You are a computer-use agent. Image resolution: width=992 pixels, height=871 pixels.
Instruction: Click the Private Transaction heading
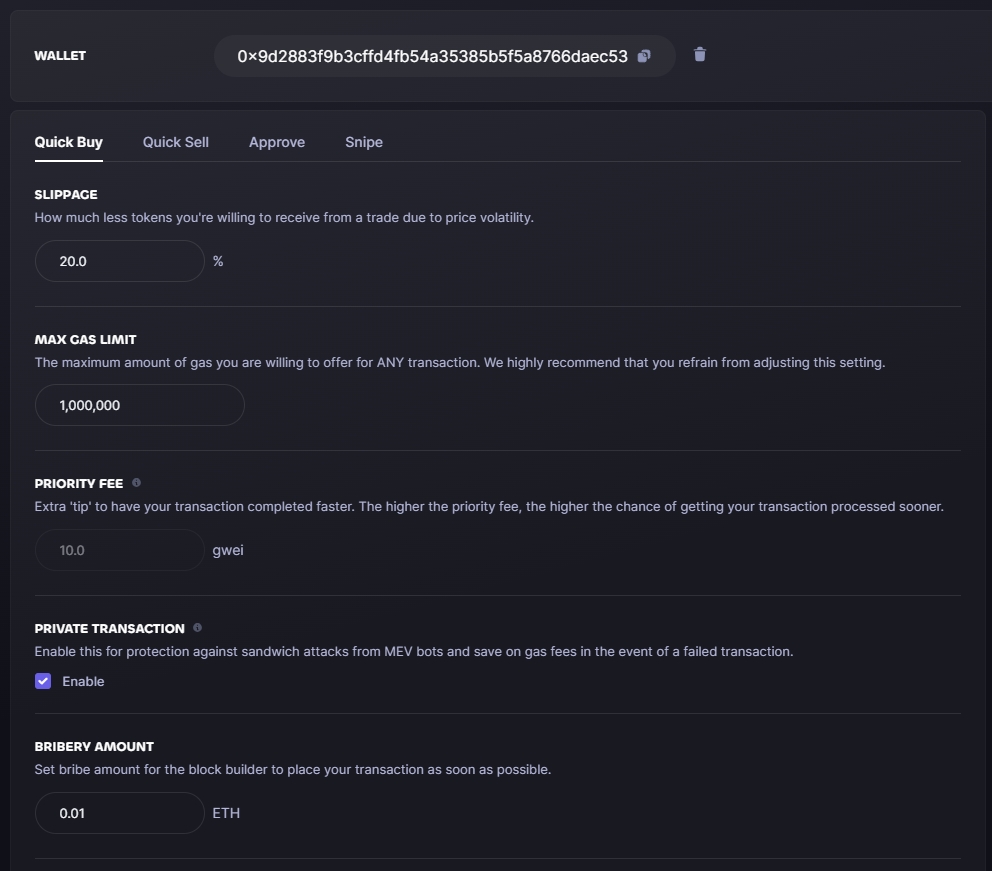[x=109, y=629]
